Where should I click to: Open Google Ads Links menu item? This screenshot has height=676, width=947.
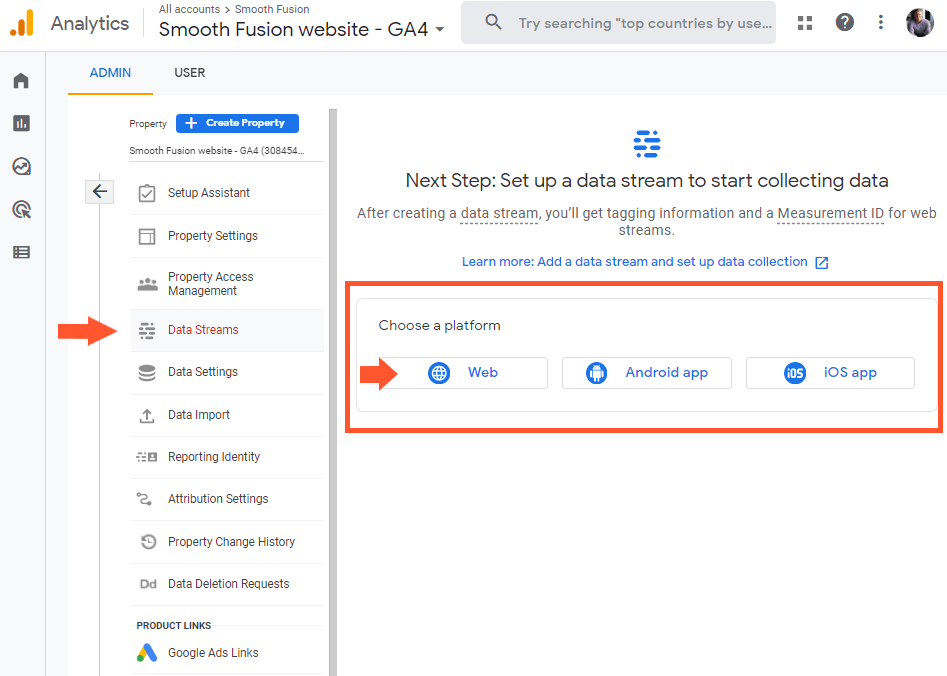227,652
